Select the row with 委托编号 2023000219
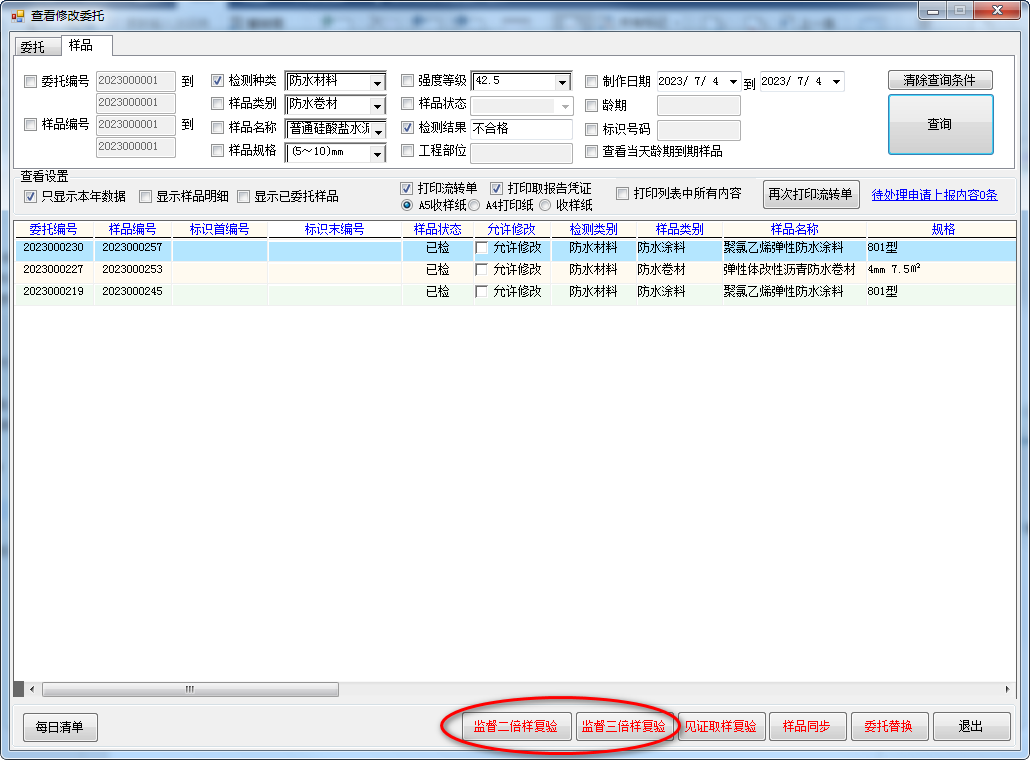The image size is (1030, 760). [54, 292]
